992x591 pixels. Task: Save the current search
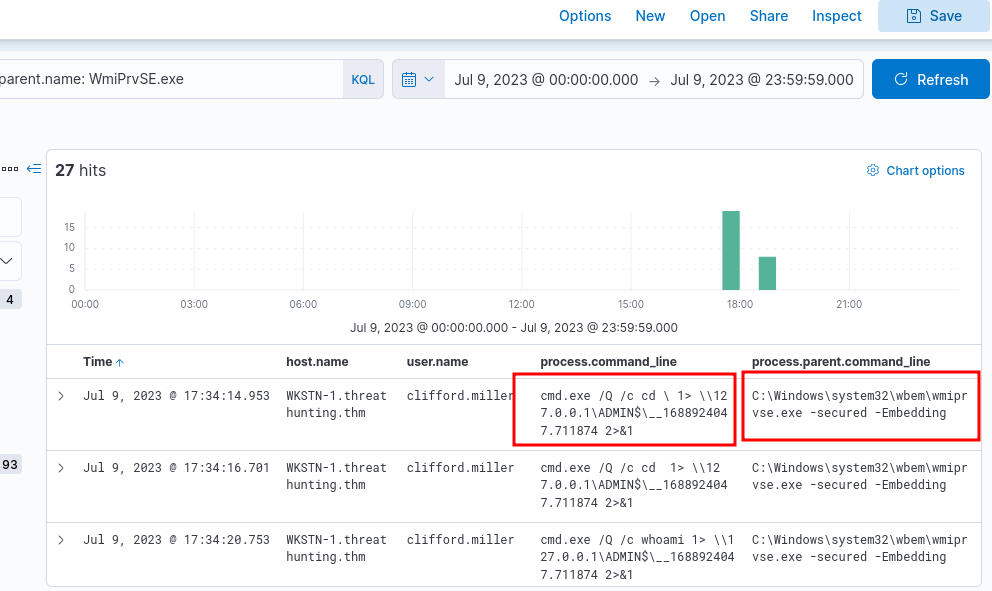click(934, 16)
